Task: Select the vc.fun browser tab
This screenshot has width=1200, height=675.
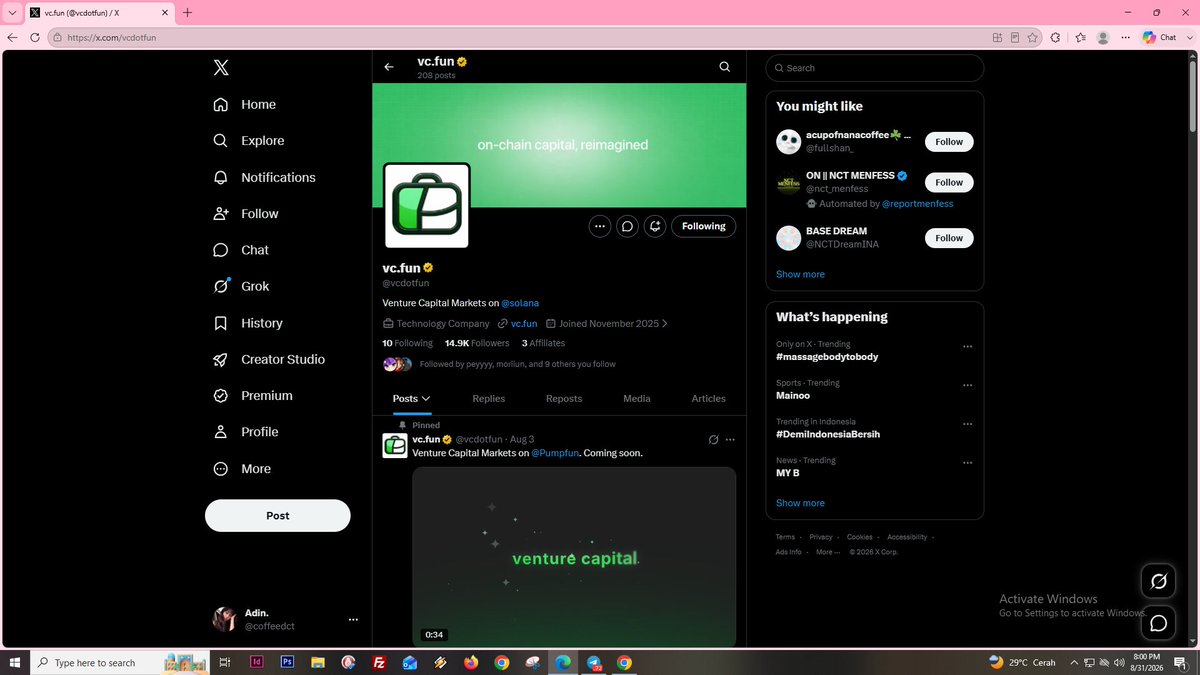Action: pyautogui.click(x=98, y=13)
